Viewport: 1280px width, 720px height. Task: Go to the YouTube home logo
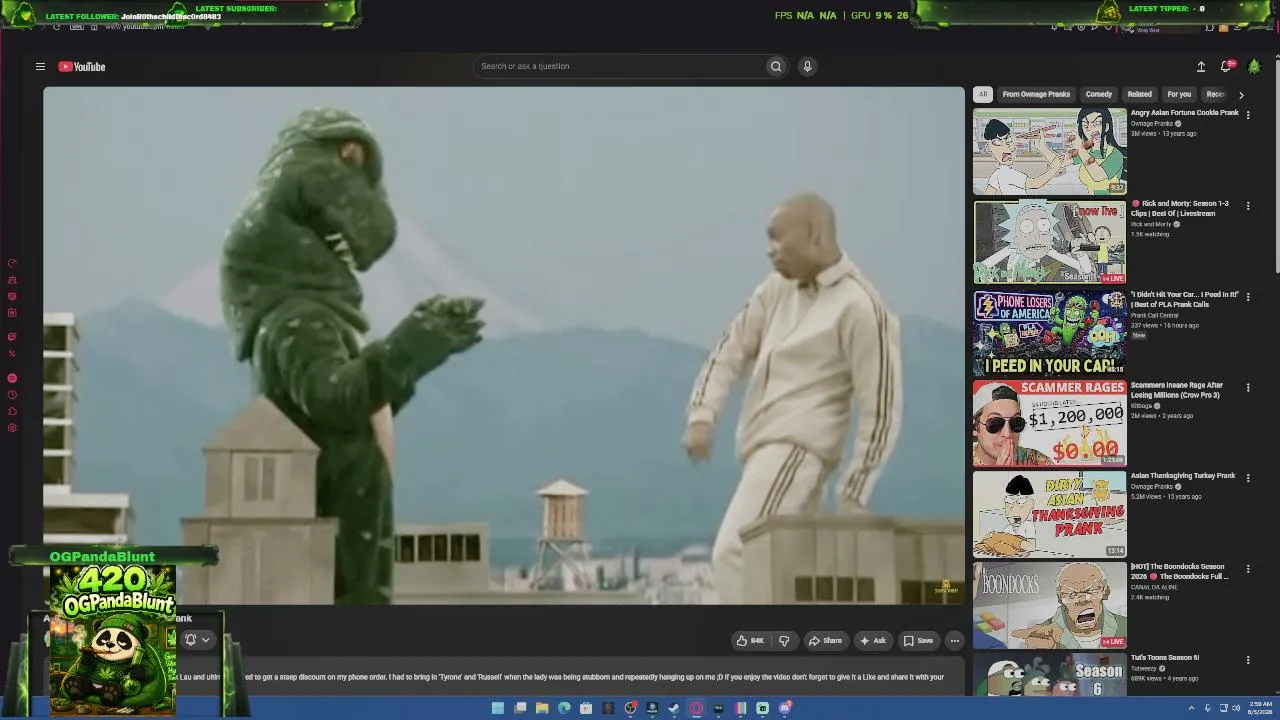82,66
